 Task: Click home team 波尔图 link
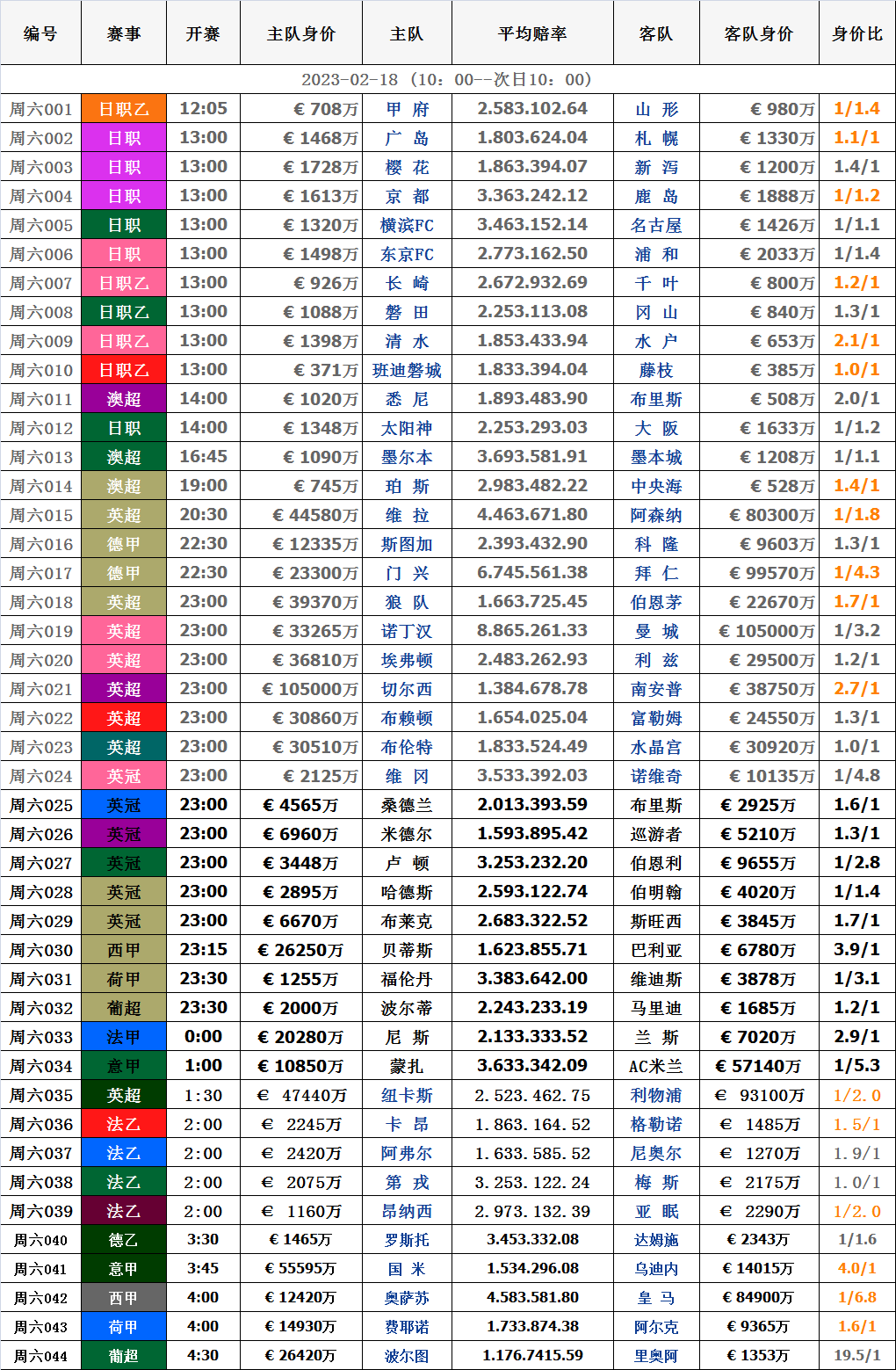tap(407, 1356)
